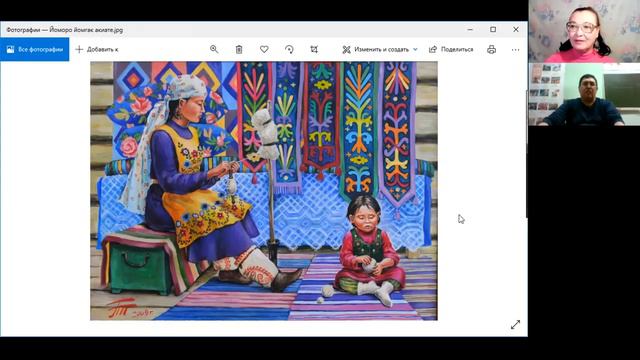Delete the photo using the trash icon
The image size is (640, 360).
click(239, 49)
